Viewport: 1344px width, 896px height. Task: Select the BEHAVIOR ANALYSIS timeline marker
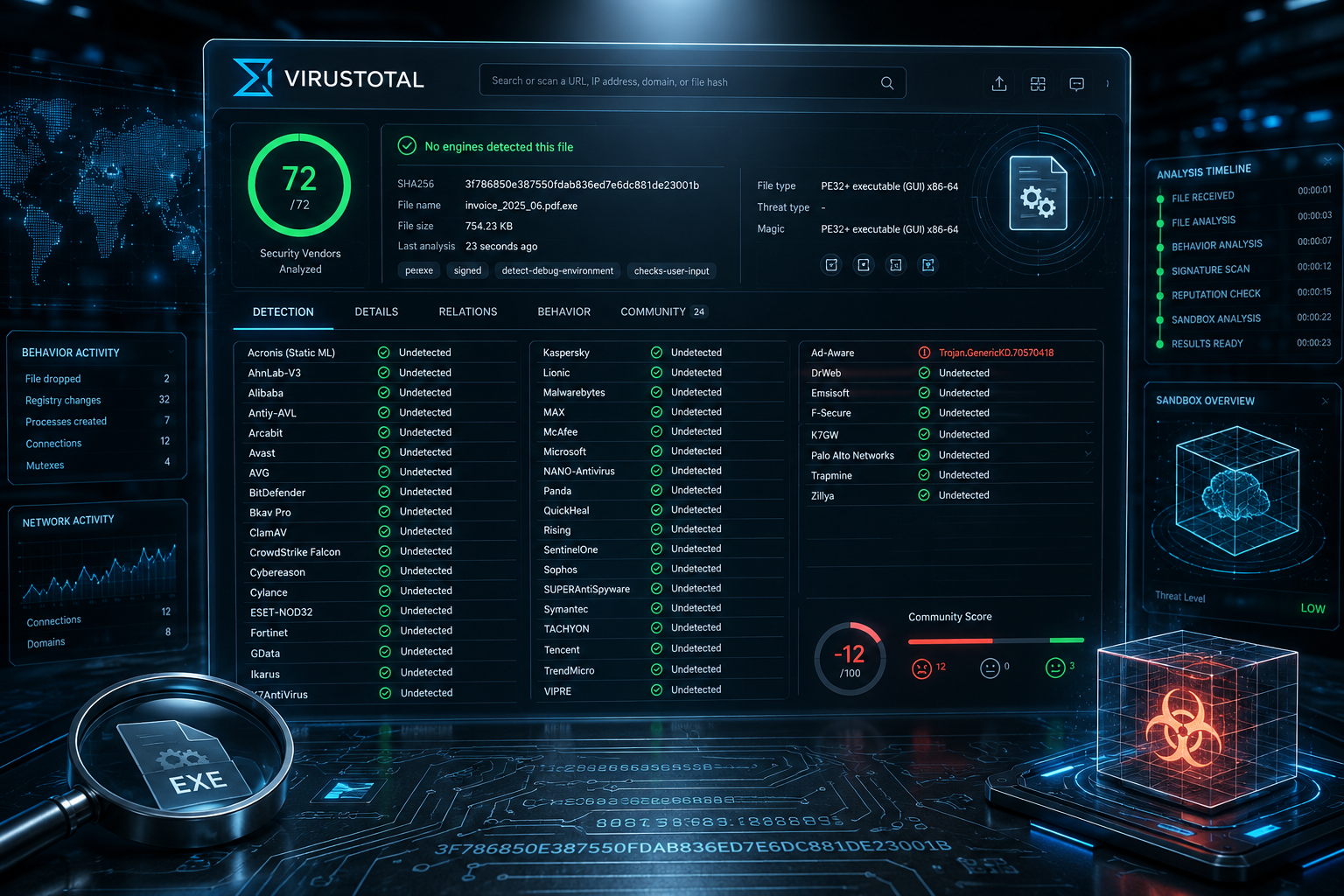[x=1160, y=248]
